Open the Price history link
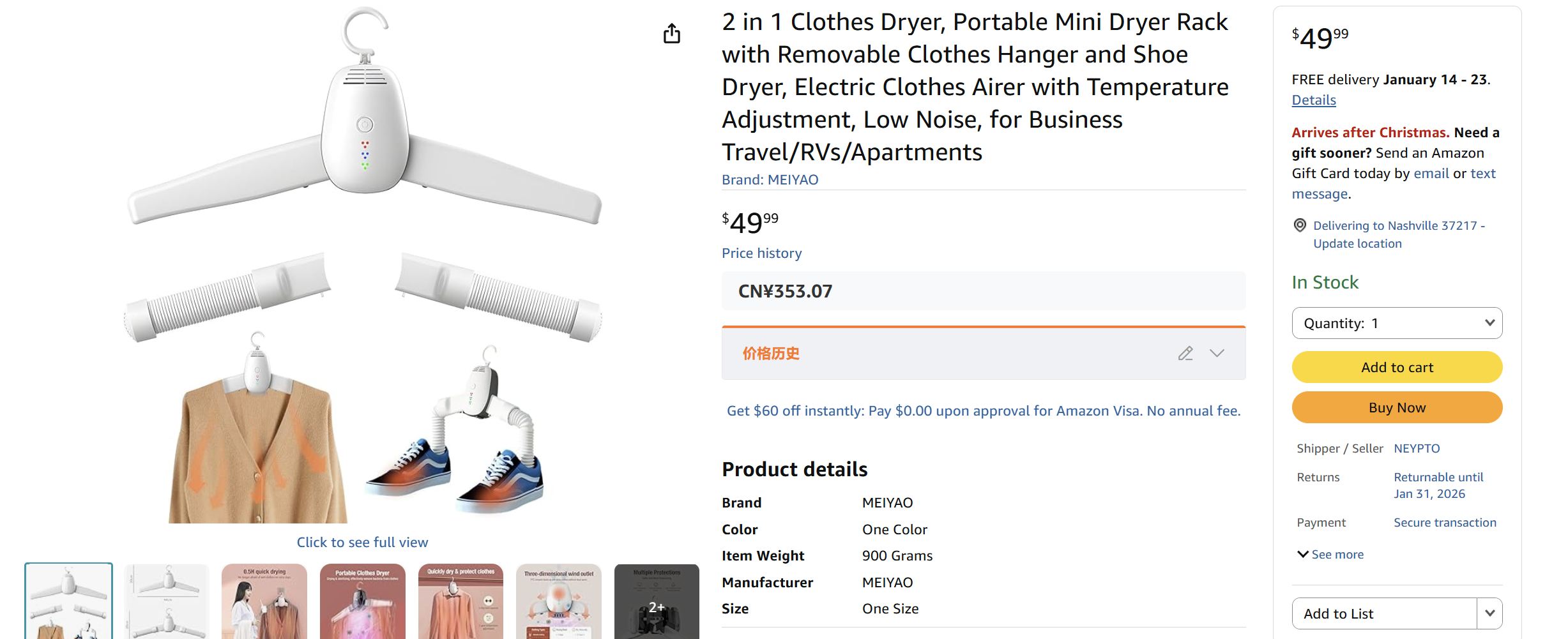This screenshot has width=1568, height=639. pyautogui.click(x=761, y=253)
